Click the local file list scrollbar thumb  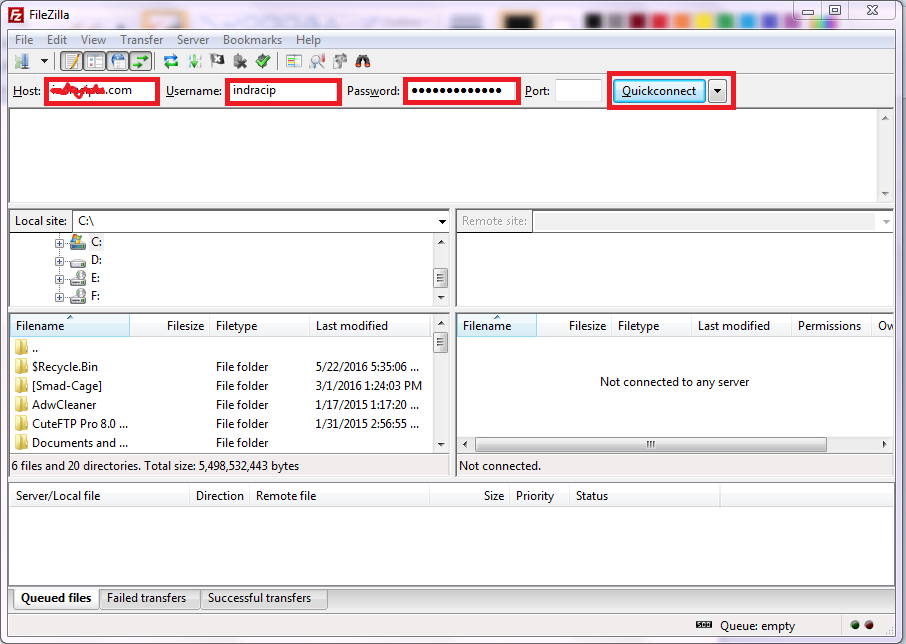[x=440, y=343]
